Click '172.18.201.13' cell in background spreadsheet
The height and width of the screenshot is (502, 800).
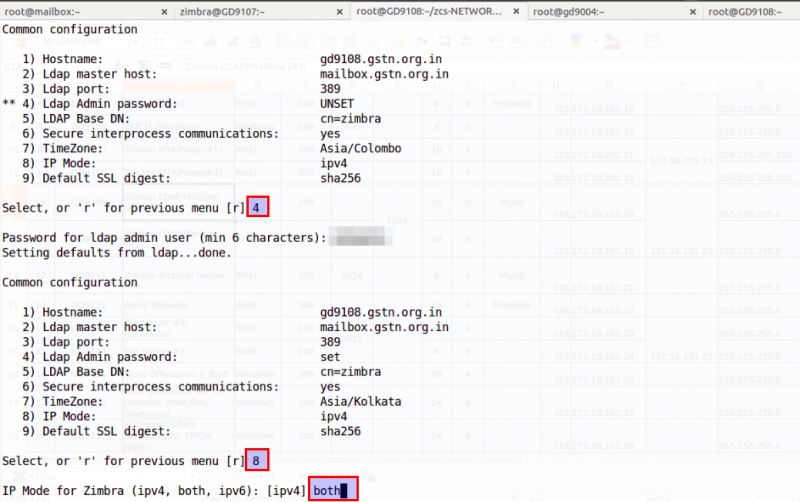(681, 161)
